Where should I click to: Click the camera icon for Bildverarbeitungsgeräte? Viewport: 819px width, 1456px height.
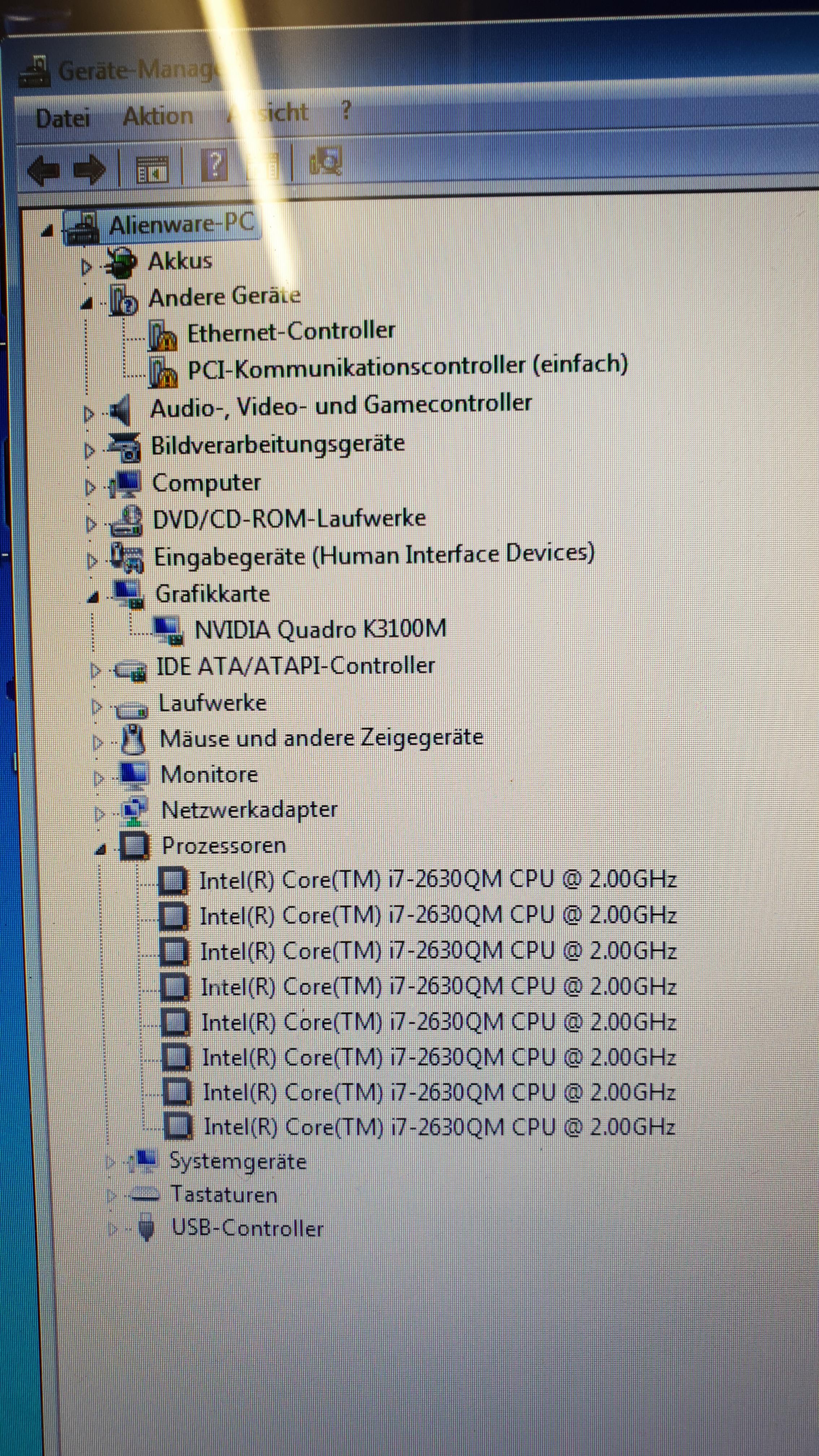tap(125, 448)
